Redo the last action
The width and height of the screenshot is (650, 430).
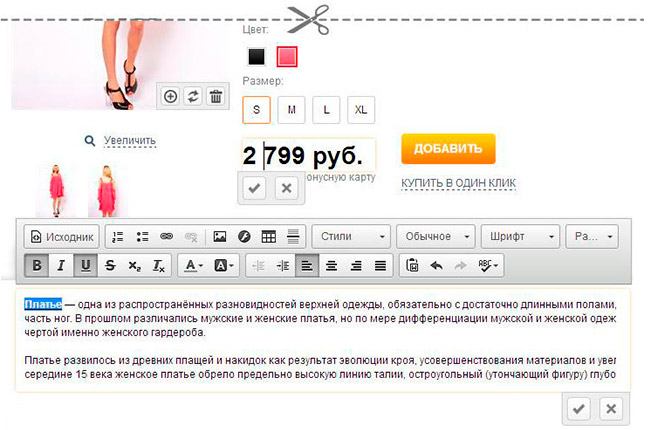(x=460, y=265)
